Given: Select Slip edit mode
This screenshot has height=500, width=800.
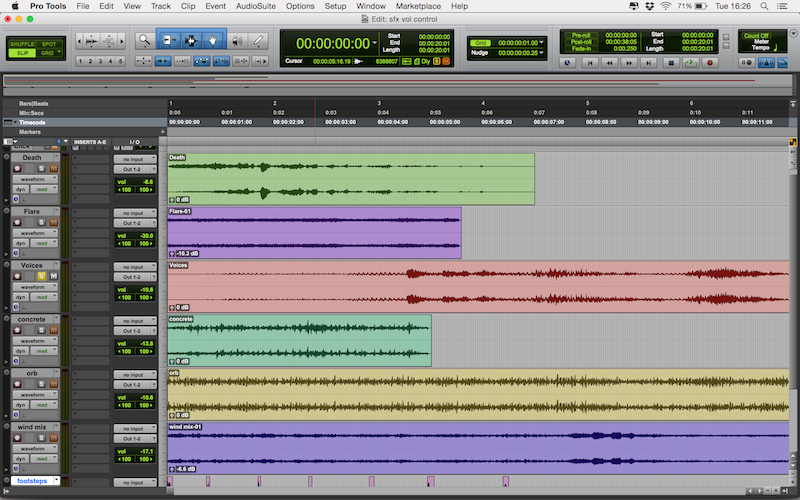Looking at the screenshot, I should pyautogui.click(x=22, y=53).
